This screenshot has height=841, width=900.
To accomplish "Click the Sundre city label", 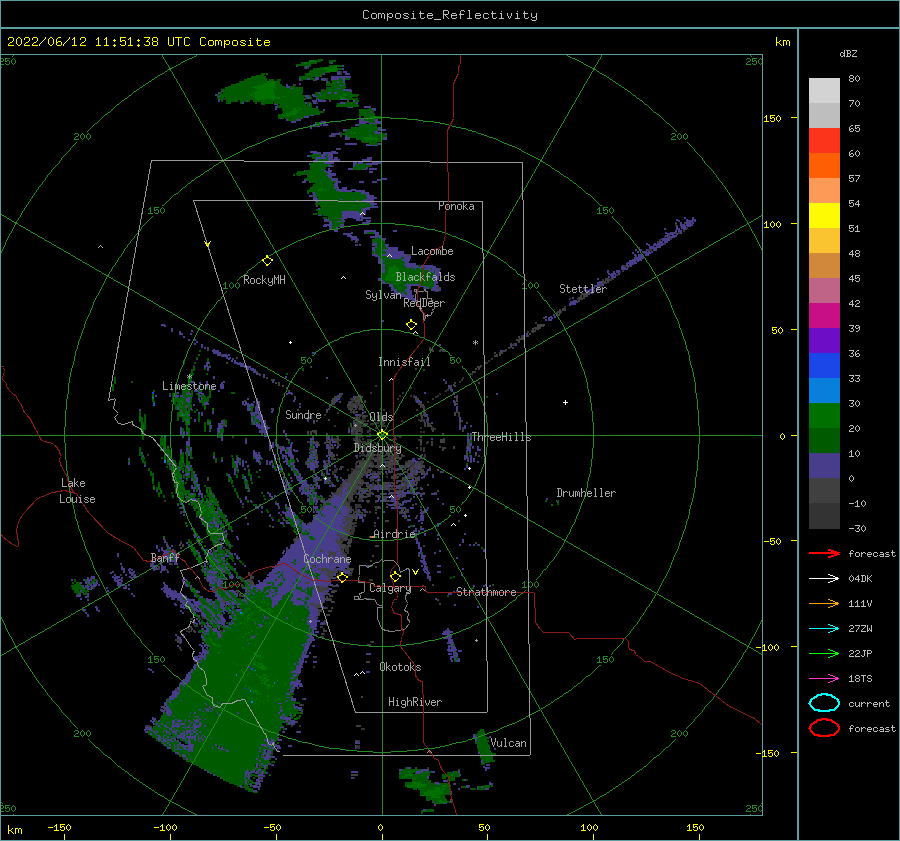I will tap(304, 414).
